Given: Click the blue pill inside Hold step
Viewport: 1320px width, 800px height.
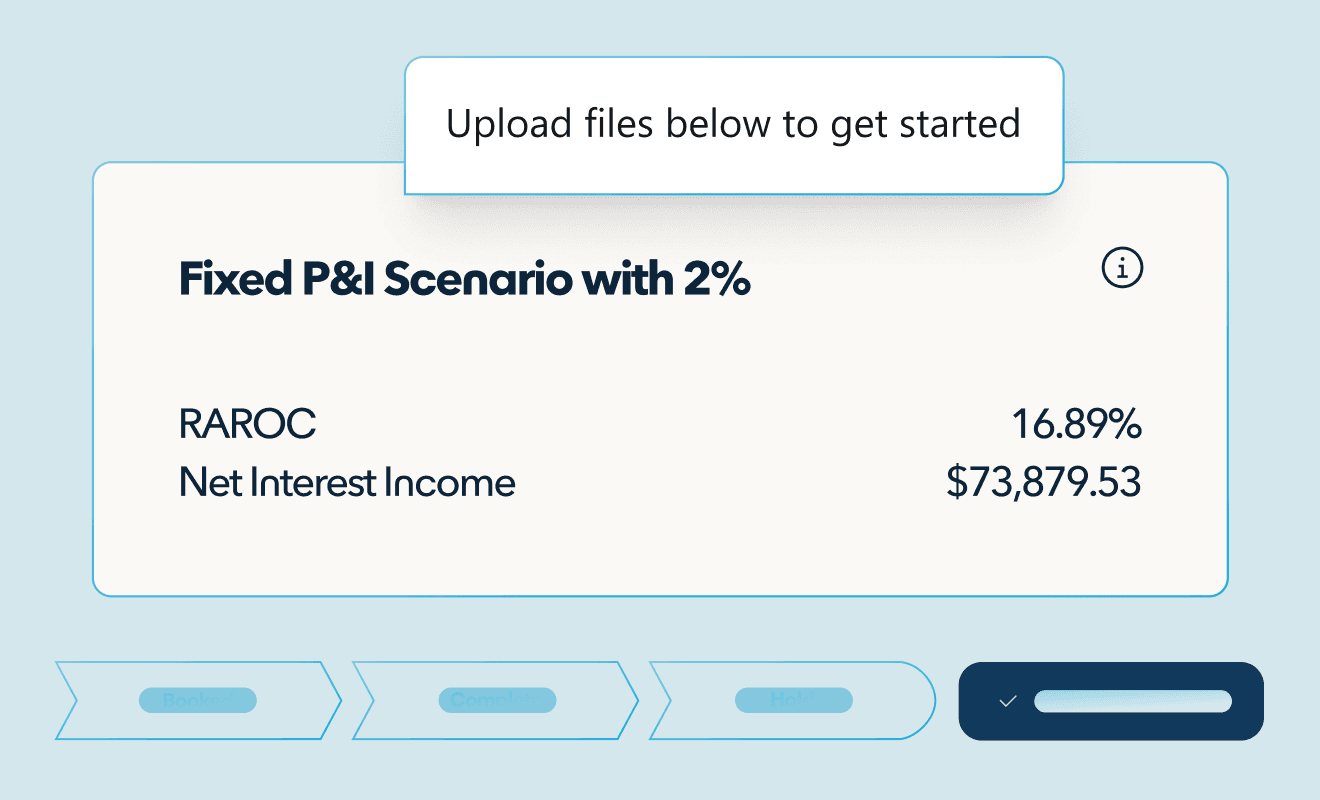Looking at the screenshot, I should pyautogui.click(x=793, y=700).
